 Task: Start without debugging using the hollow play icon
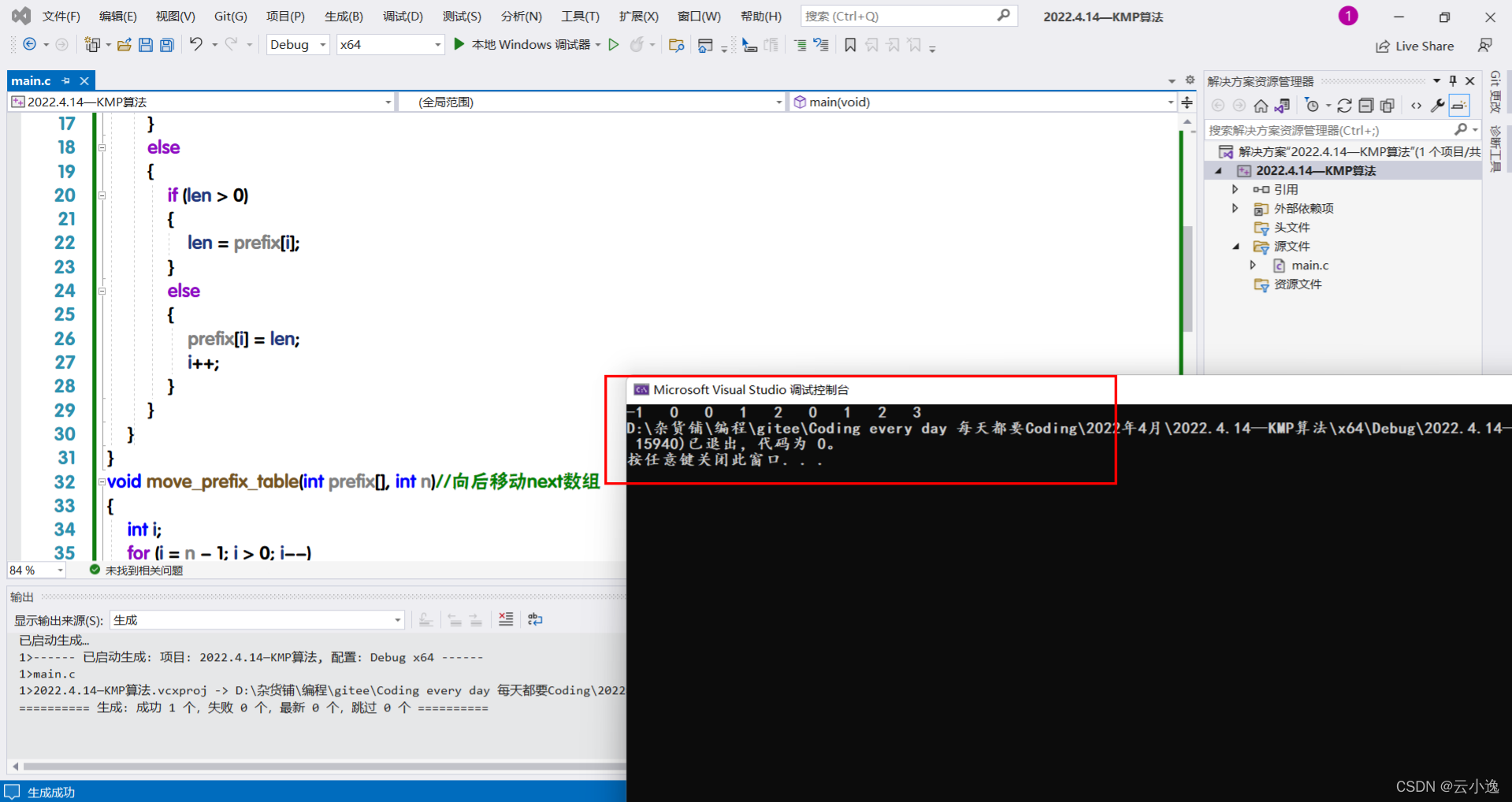coord(614,45)
